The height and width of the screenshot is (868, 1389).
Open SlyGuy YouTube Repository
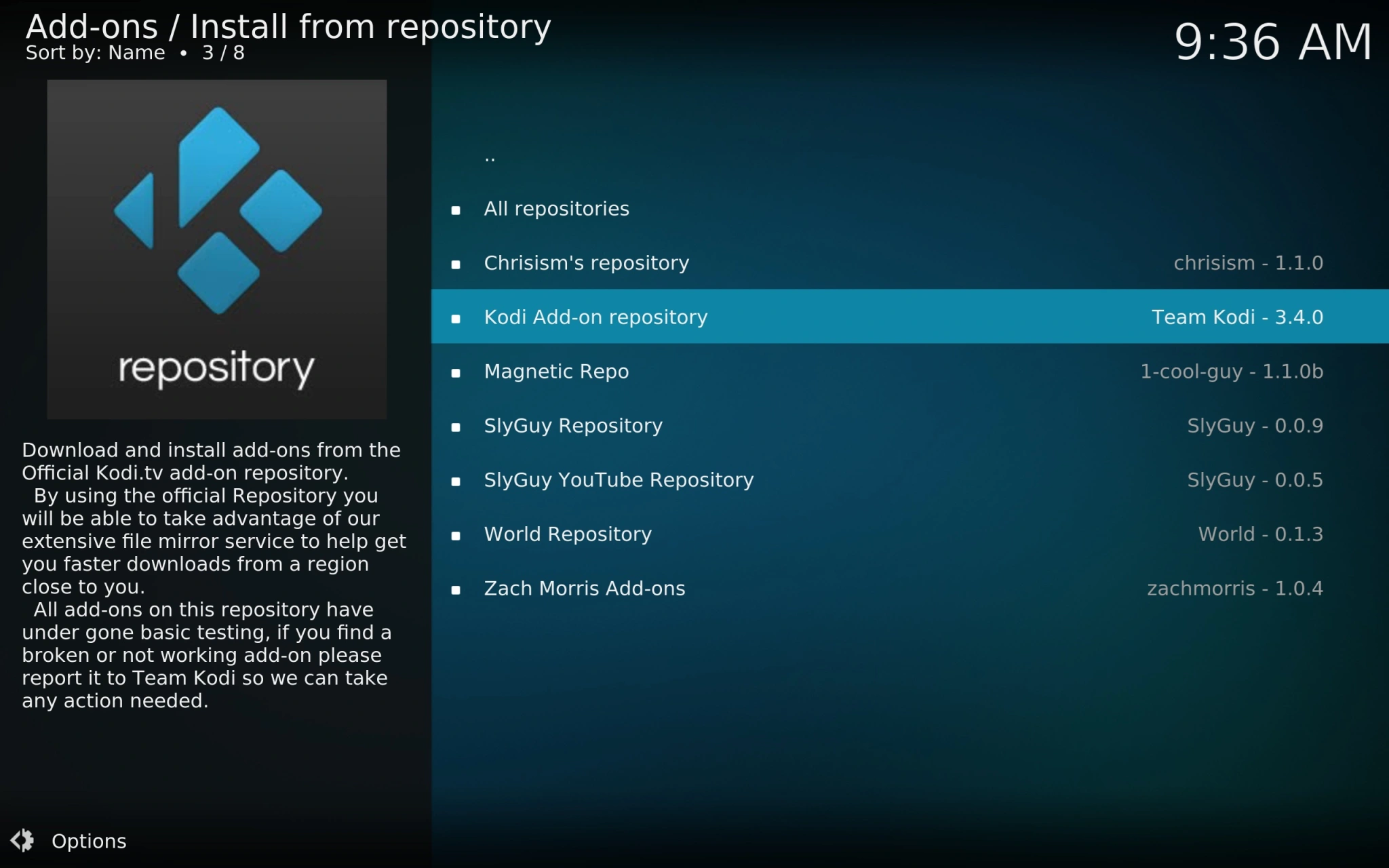[619, 480]
